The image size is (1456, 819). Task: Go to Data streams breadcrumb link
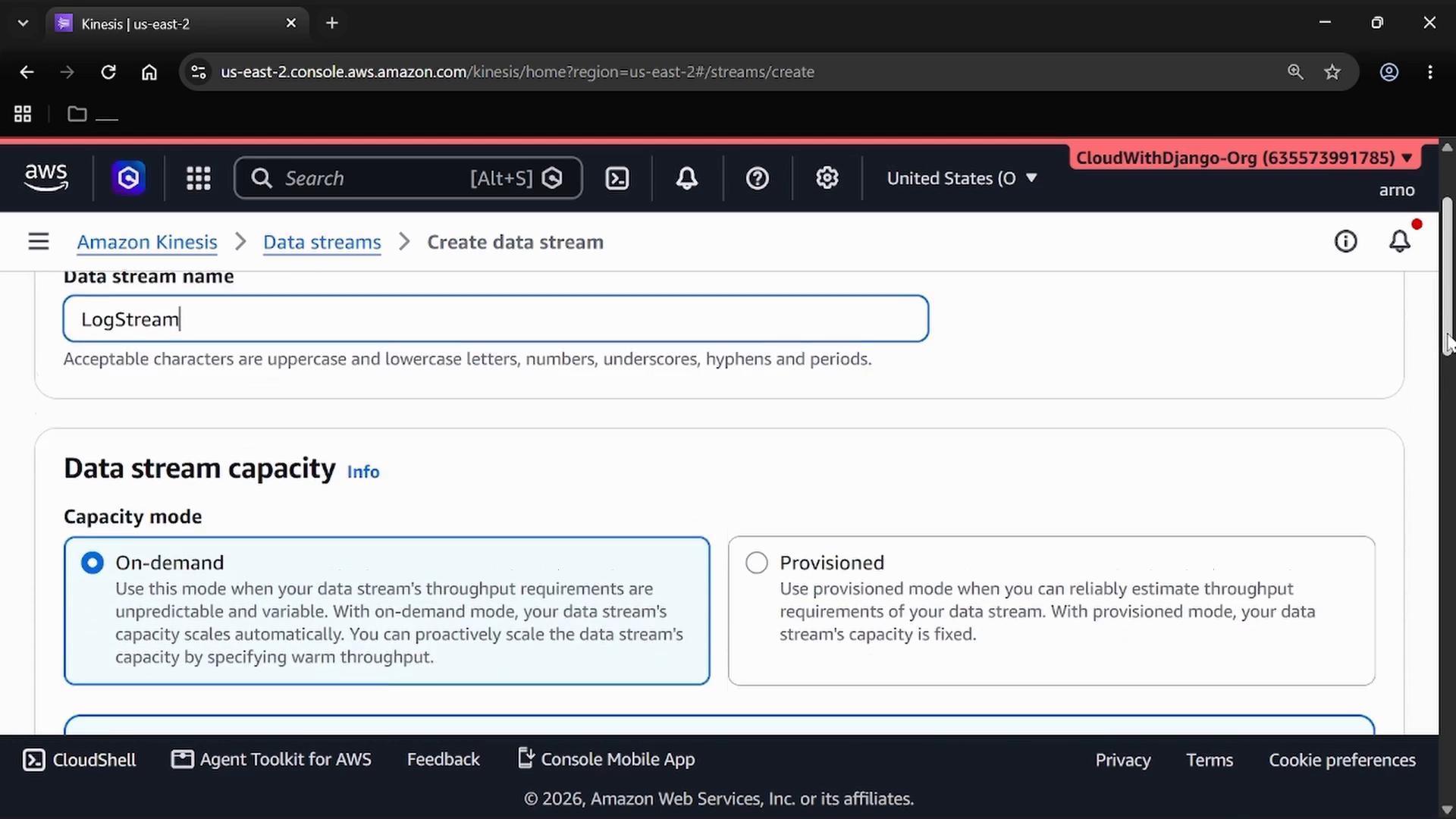[322, 242]
